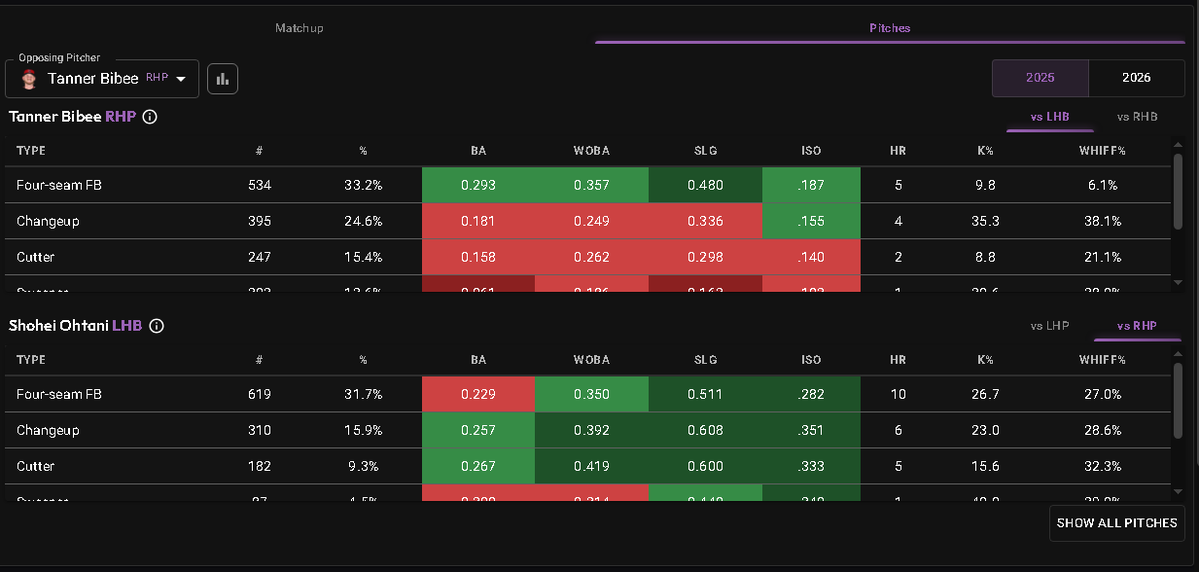Switch to the Matchup tab
Viewport: 1199px width, 572px height.
[300, 28]
